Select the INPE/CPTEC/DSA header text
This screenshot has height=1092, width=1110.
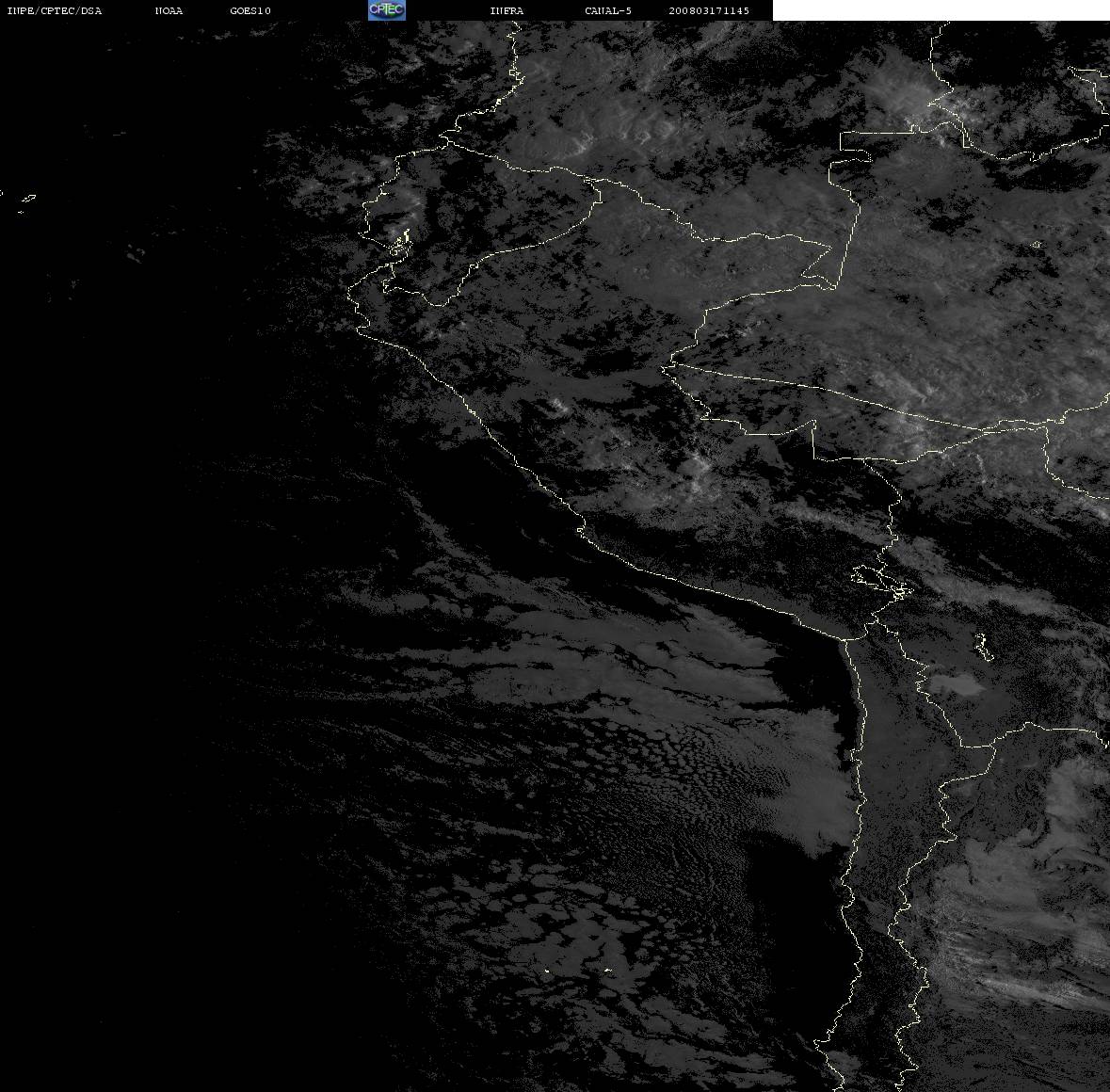pyautogui.click(x=55, y=10)
